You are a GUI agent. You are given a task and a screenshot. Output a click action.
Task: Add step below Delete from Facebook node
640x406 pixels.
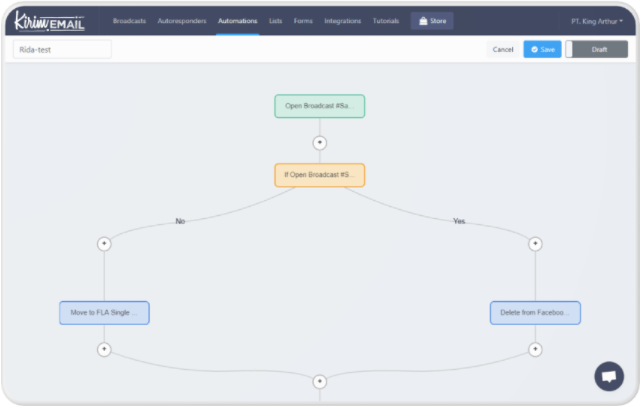click(x=535, y=349)
